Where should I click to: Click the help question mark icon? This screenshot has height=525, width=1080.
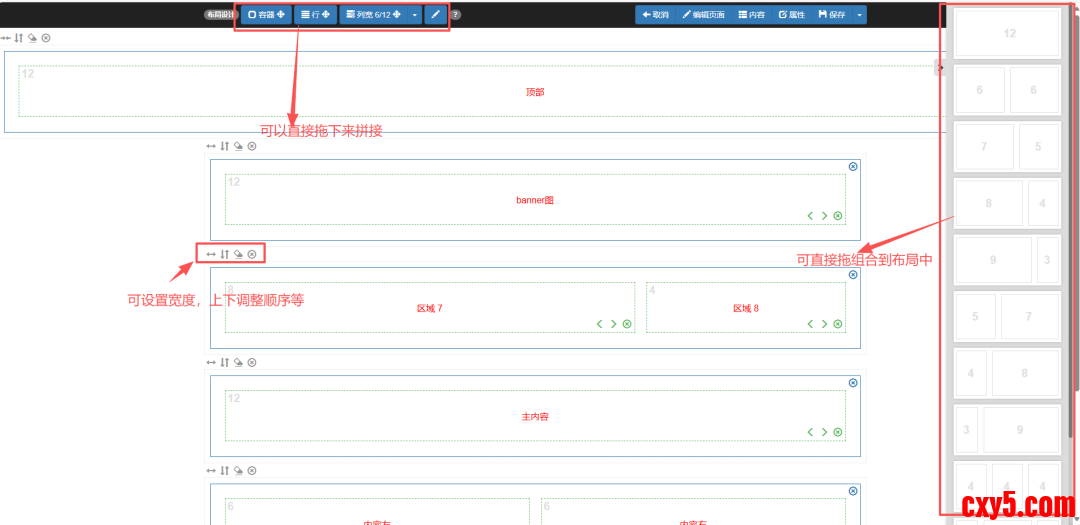[x=456, y=15]
